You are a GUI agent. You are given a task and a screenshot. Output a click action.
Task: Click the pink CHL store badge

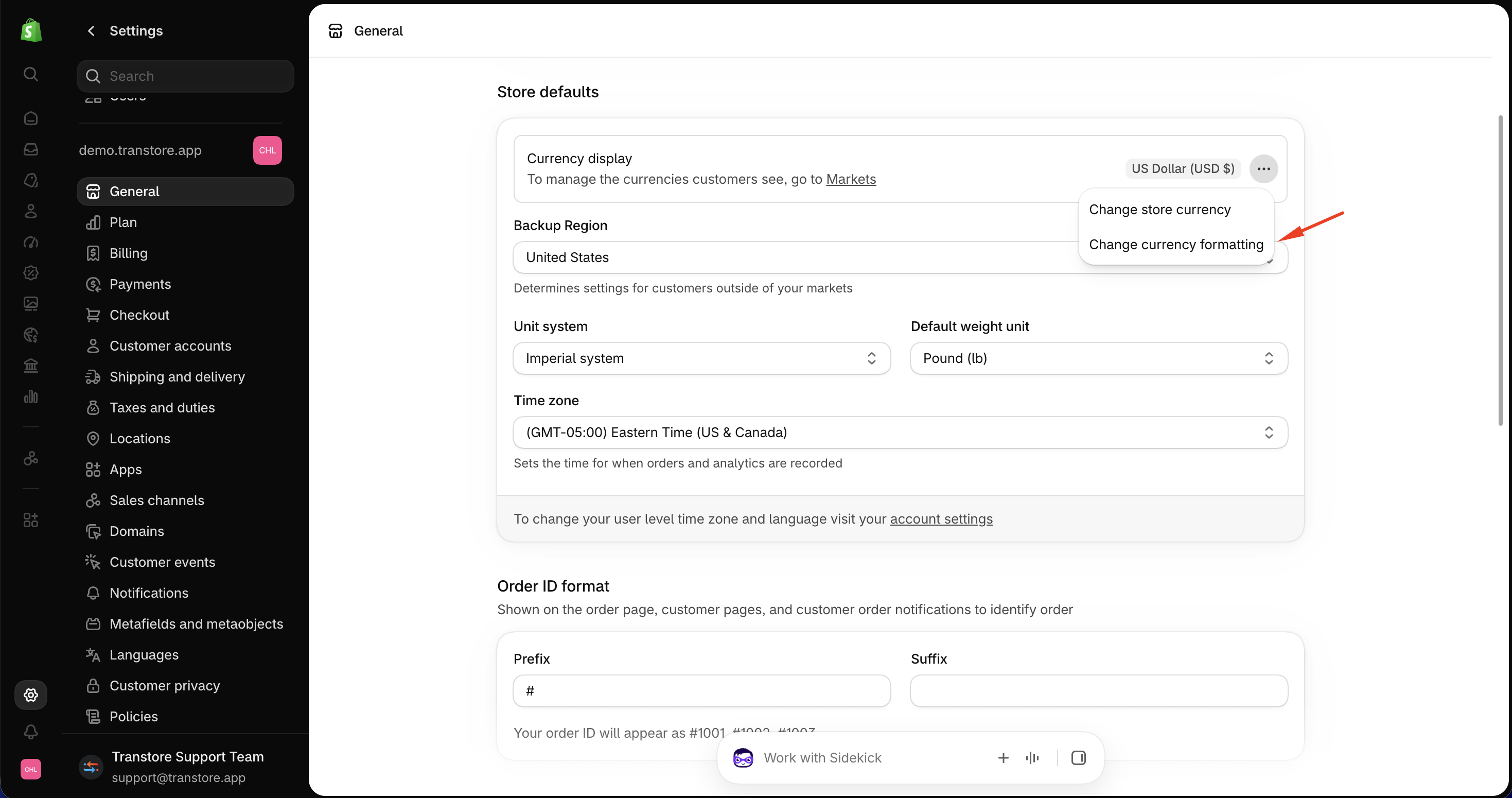(x=267, y=150)
